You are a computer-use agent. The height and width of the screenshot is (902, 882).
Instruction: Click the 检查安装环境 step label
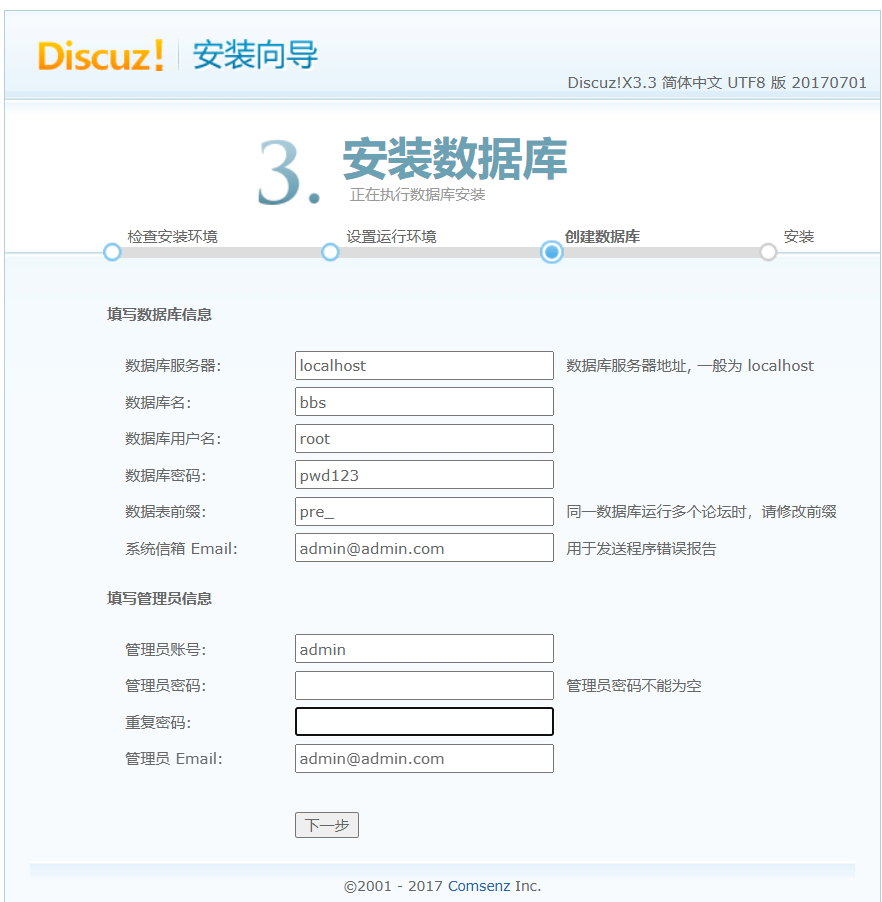coord(173,236)
